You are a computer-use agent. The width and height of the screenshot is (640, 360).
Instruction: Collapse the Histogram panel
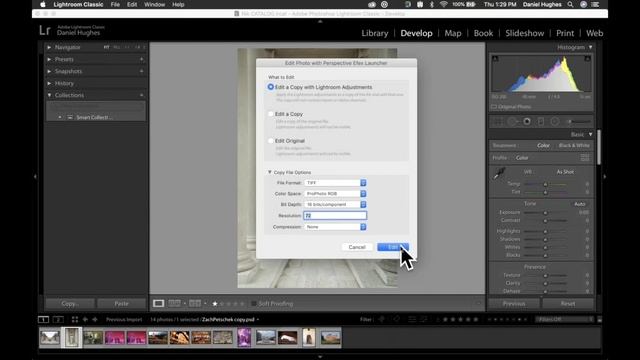coord(590,47)
